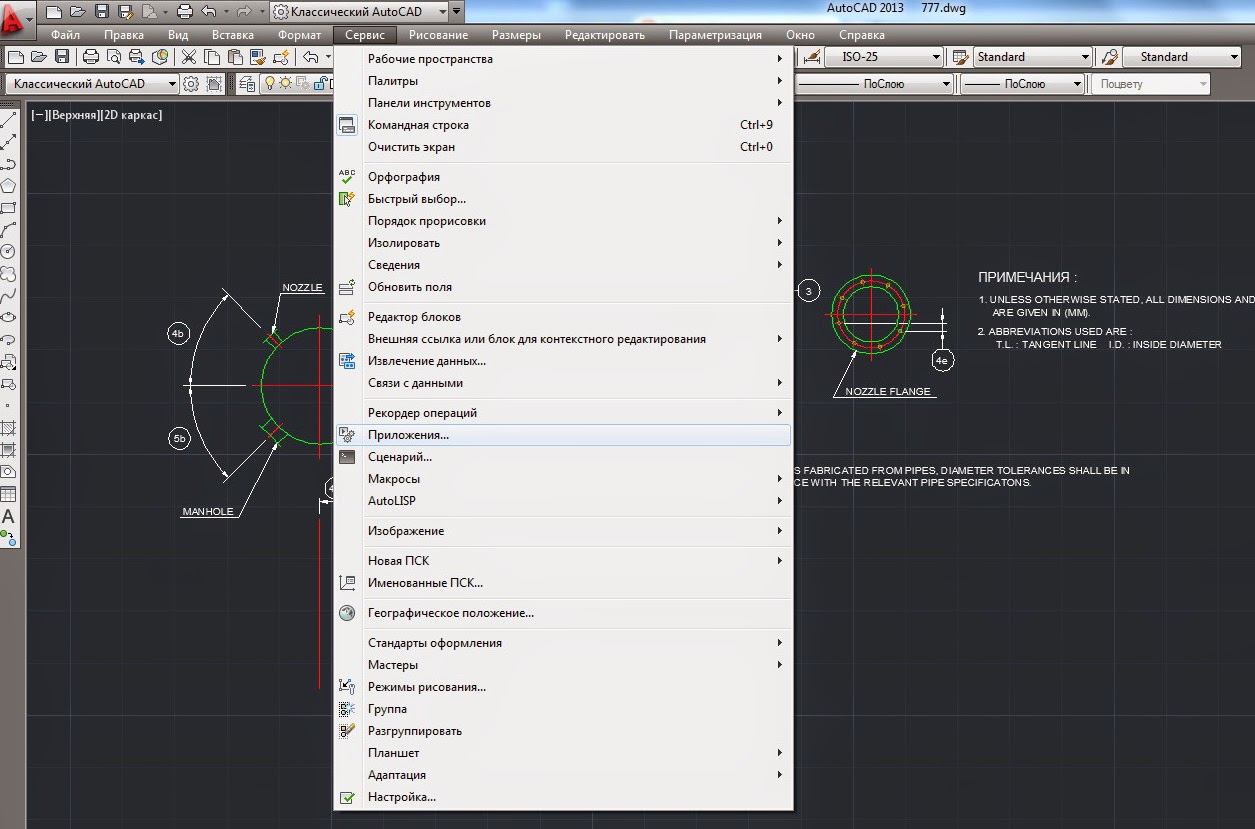The height and width of the screenshot is (829, 1255).
Task: Click the Table Style icon
Action: (x=959, y=57)
